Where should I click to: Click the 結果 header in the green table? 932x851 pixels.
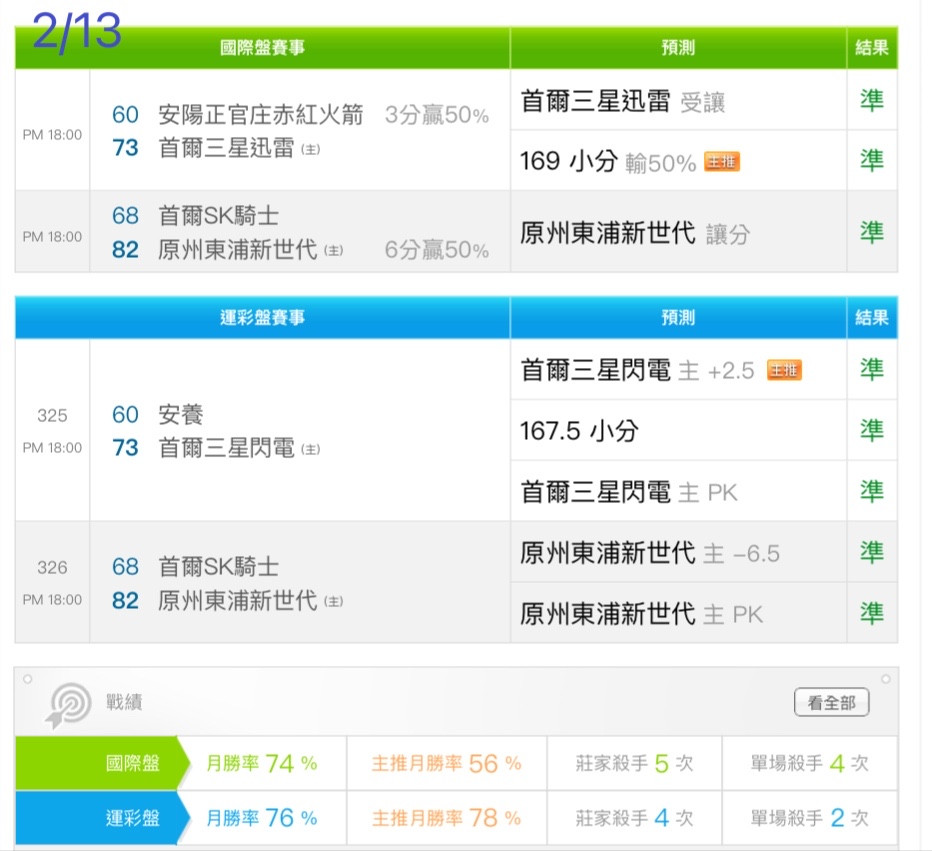(x=871, y=47)
